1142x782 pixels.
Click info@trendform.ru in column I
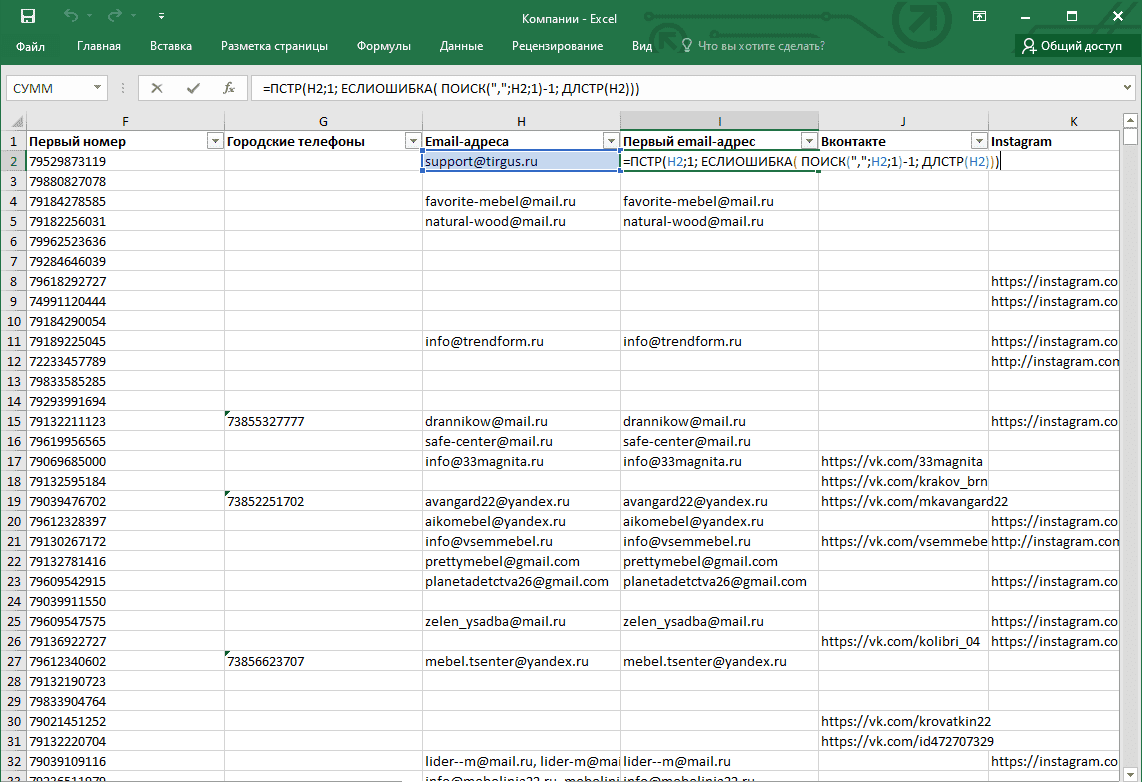[x=720, y=341]
